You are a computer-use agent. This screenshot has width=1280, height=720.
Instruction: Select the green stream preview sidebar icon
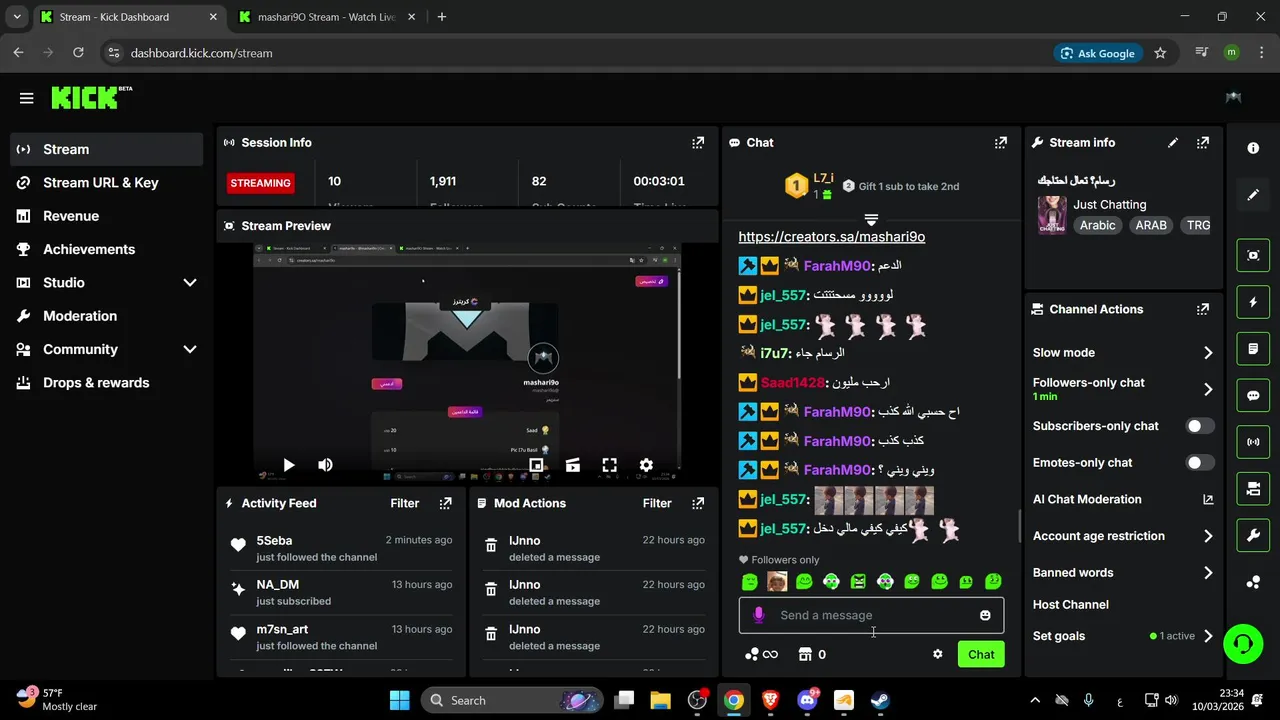pos(1253,255)
